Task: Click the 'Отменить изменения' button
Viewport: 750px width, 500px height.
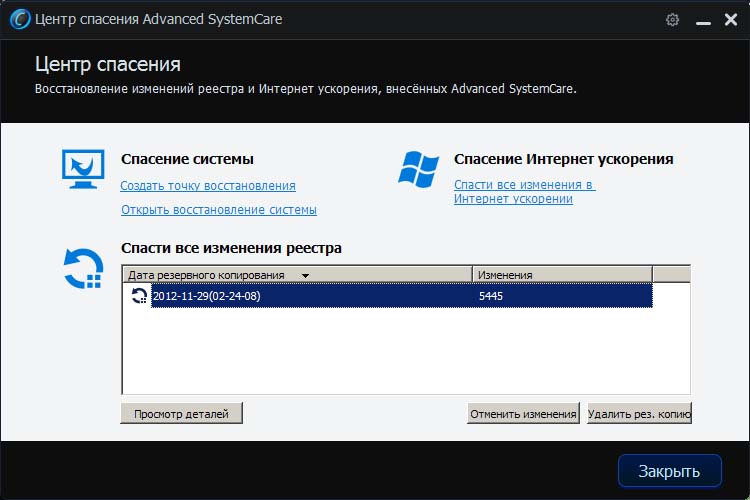Action: pos(523,413)
